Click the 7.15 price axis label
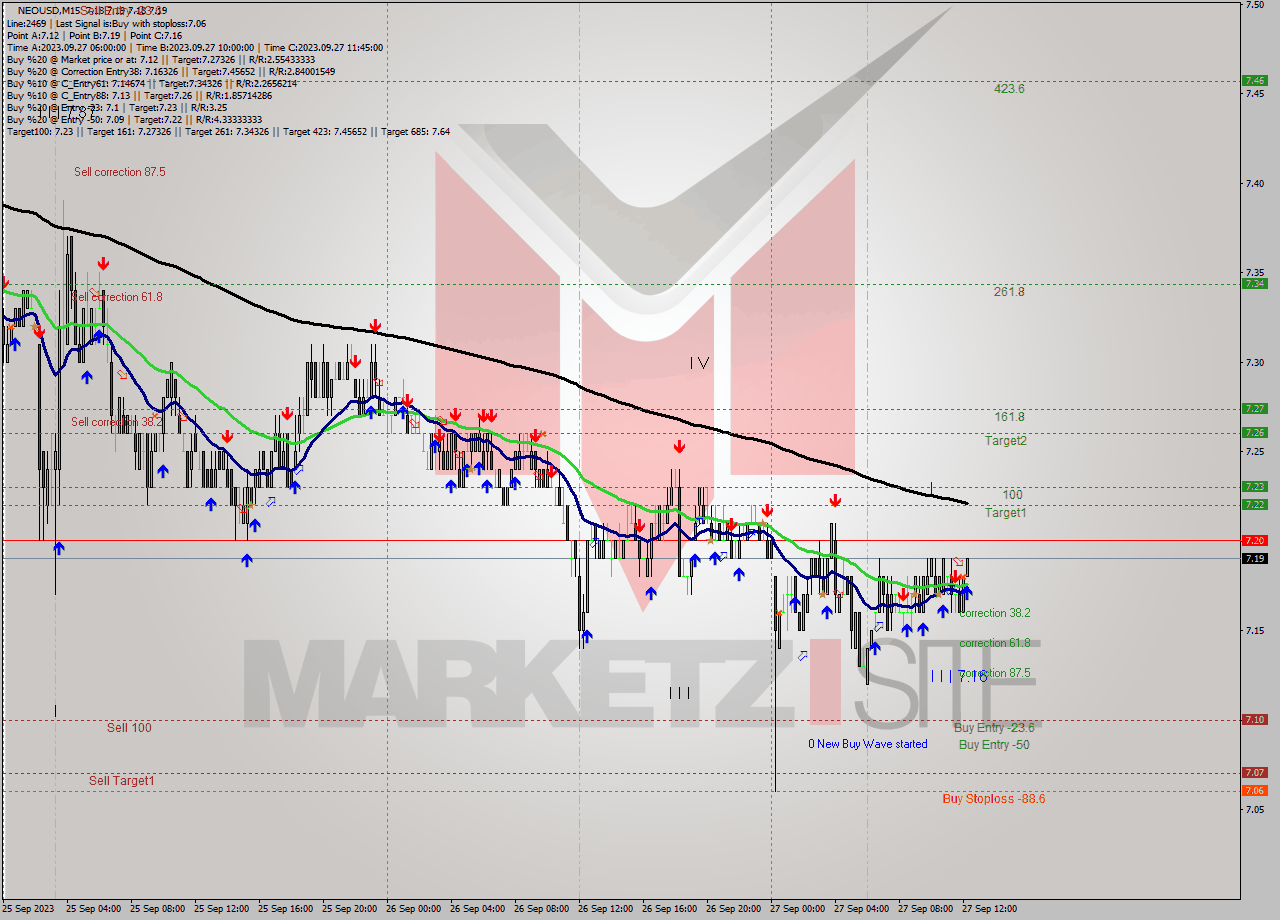 tap(1255, 630)
